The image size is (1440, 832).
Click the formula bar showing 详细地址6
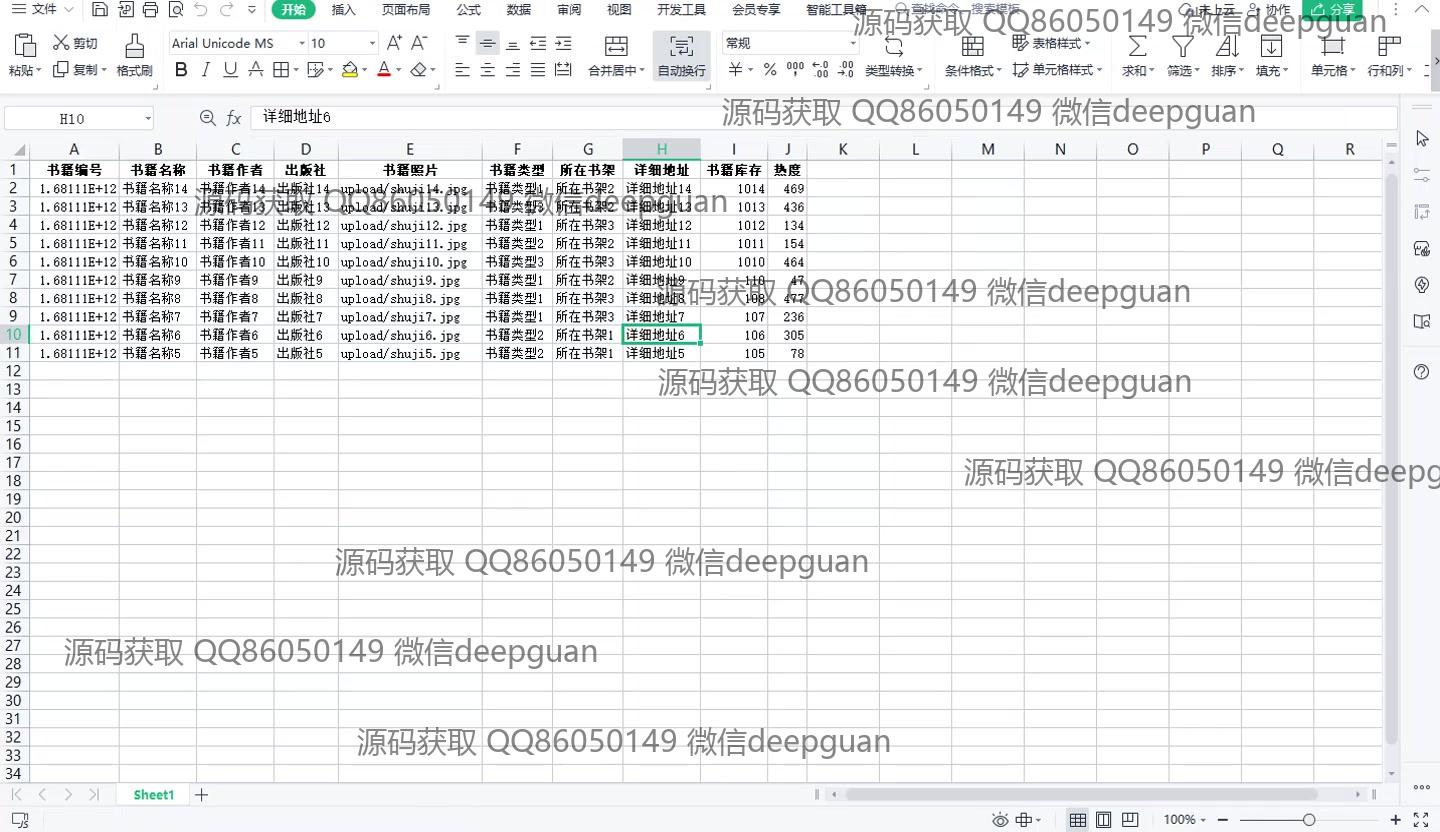[x=700, y=118]
